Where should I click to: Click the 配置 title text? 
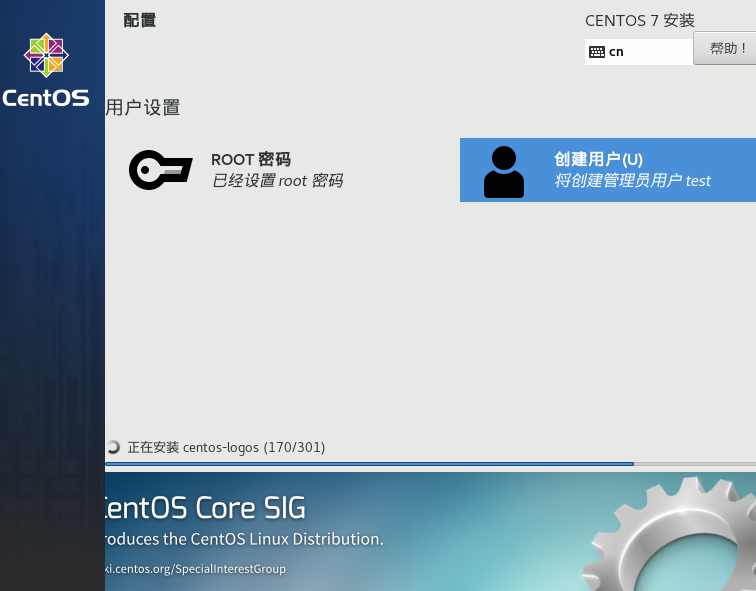[140, 20]
